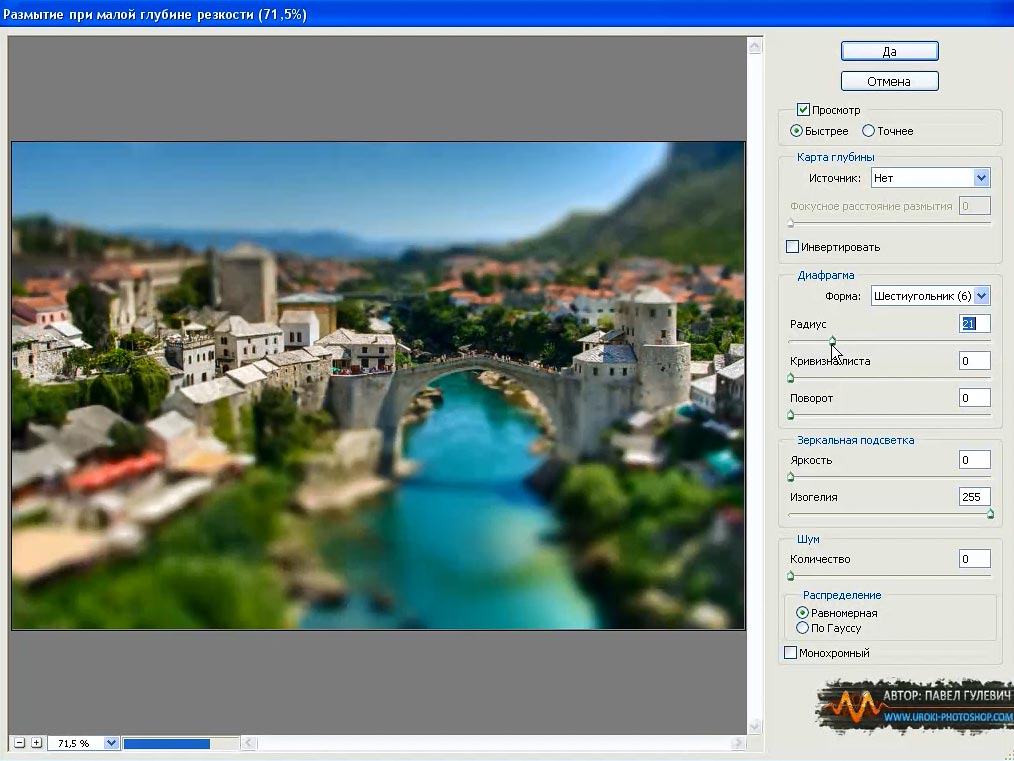Enable the Инвертировать checkbox
The width and height of the screenshot is (1014, 761).
(x=792, y=246)
